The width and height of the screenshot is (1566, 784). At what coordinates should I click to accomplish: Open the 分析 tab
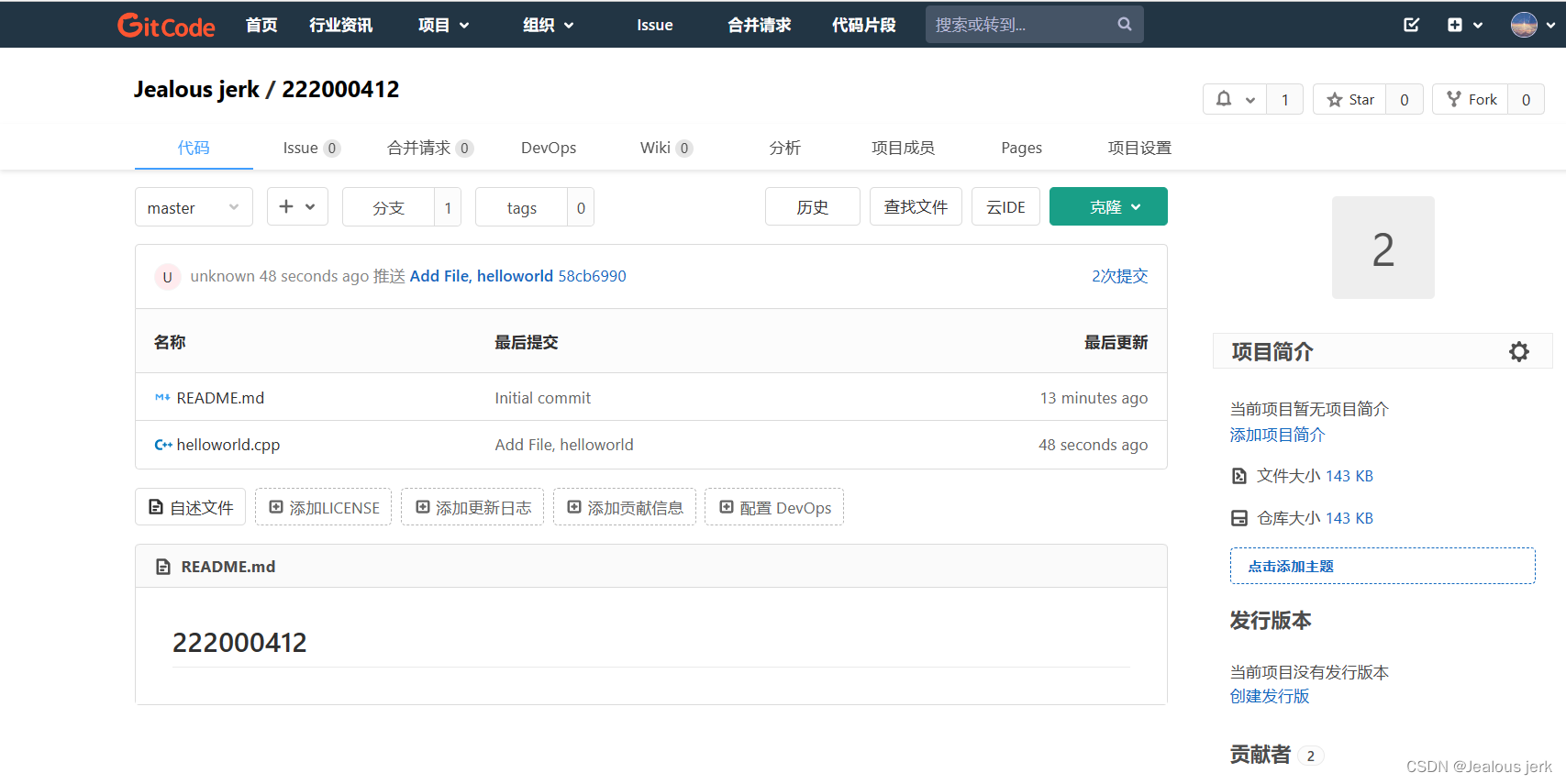pos(784,148)
